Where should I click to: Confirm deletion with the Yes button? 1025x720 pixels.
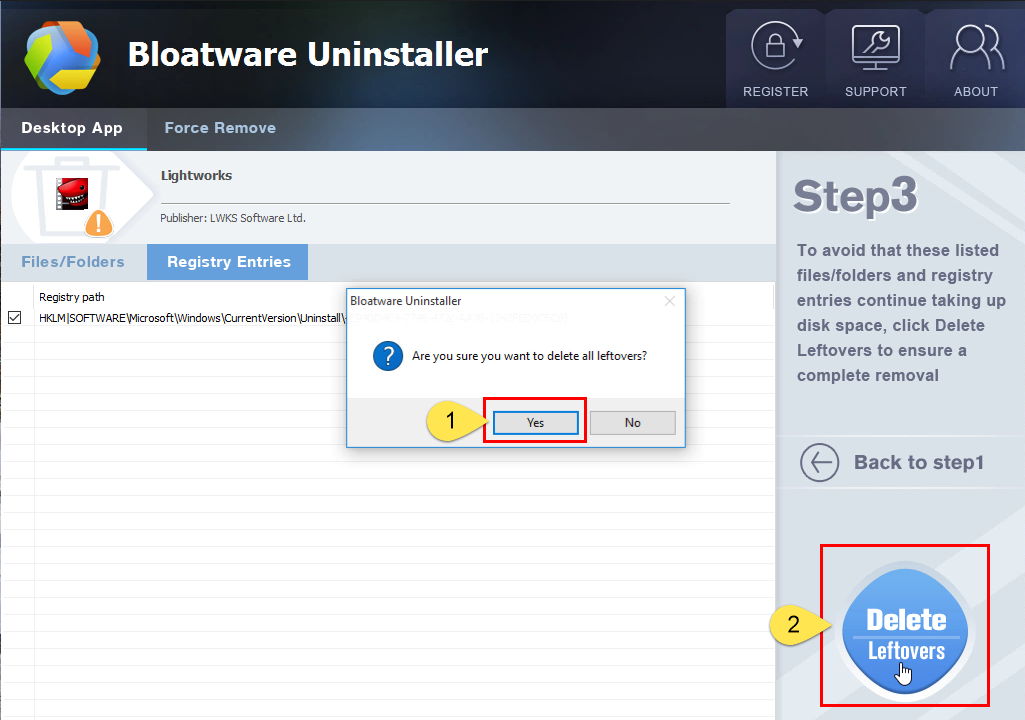[535, 422]
